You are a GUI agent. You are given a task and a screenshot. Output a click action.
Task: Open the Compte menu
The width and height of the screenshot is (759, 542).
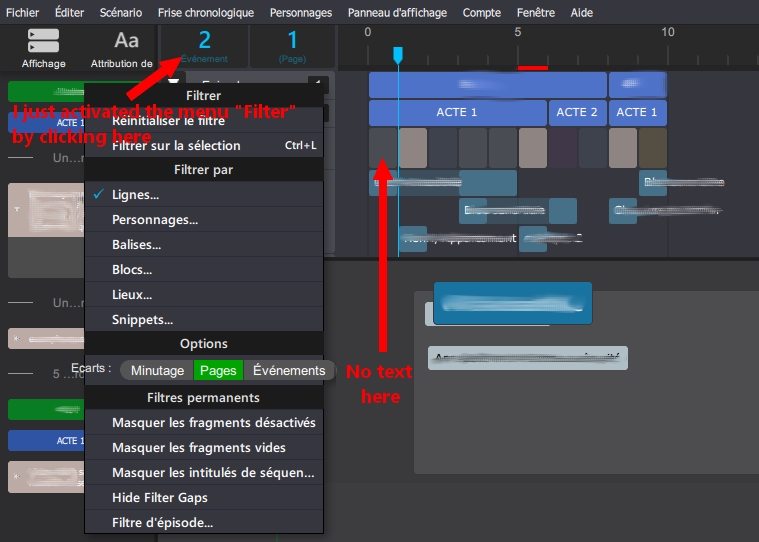[x=482, y=13]
